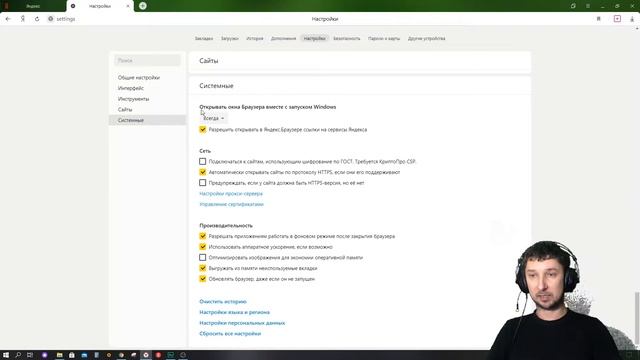
Task: Select Инструменты in the sidebar
Action: [147, 99]
